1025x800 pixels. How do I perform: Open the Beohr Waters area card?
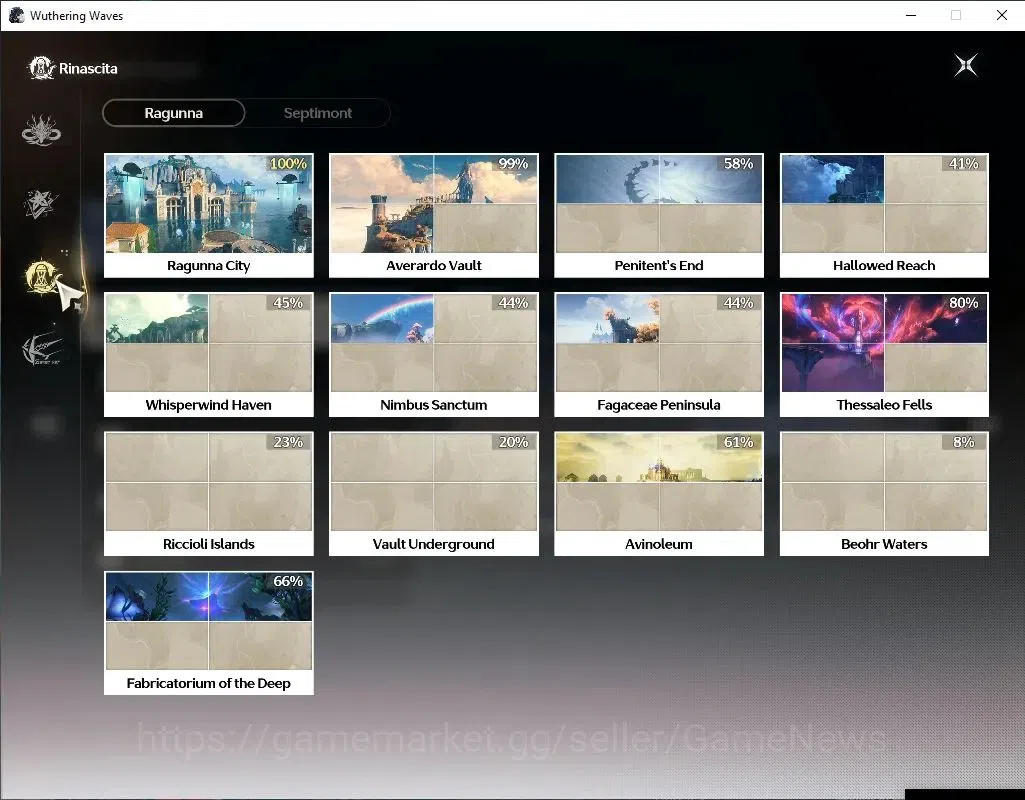click(x=884, y=493)
